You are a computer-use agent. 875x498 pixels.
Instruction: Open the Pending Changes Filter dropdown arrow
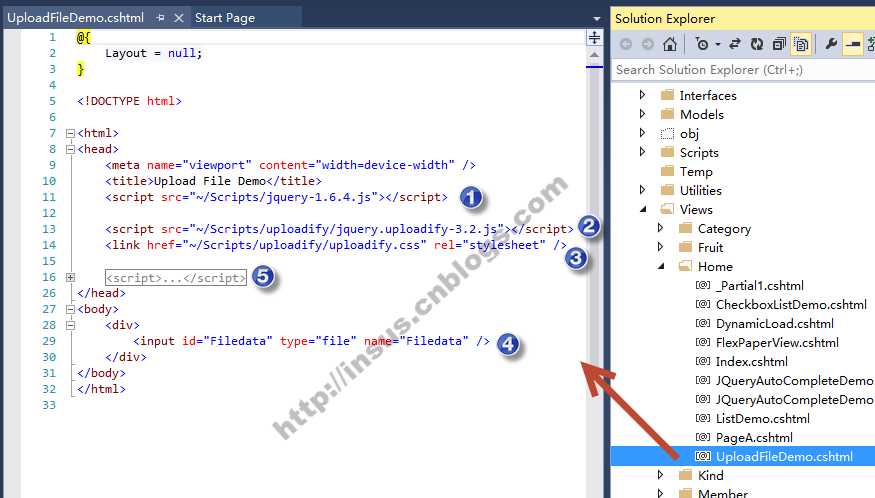718,44
